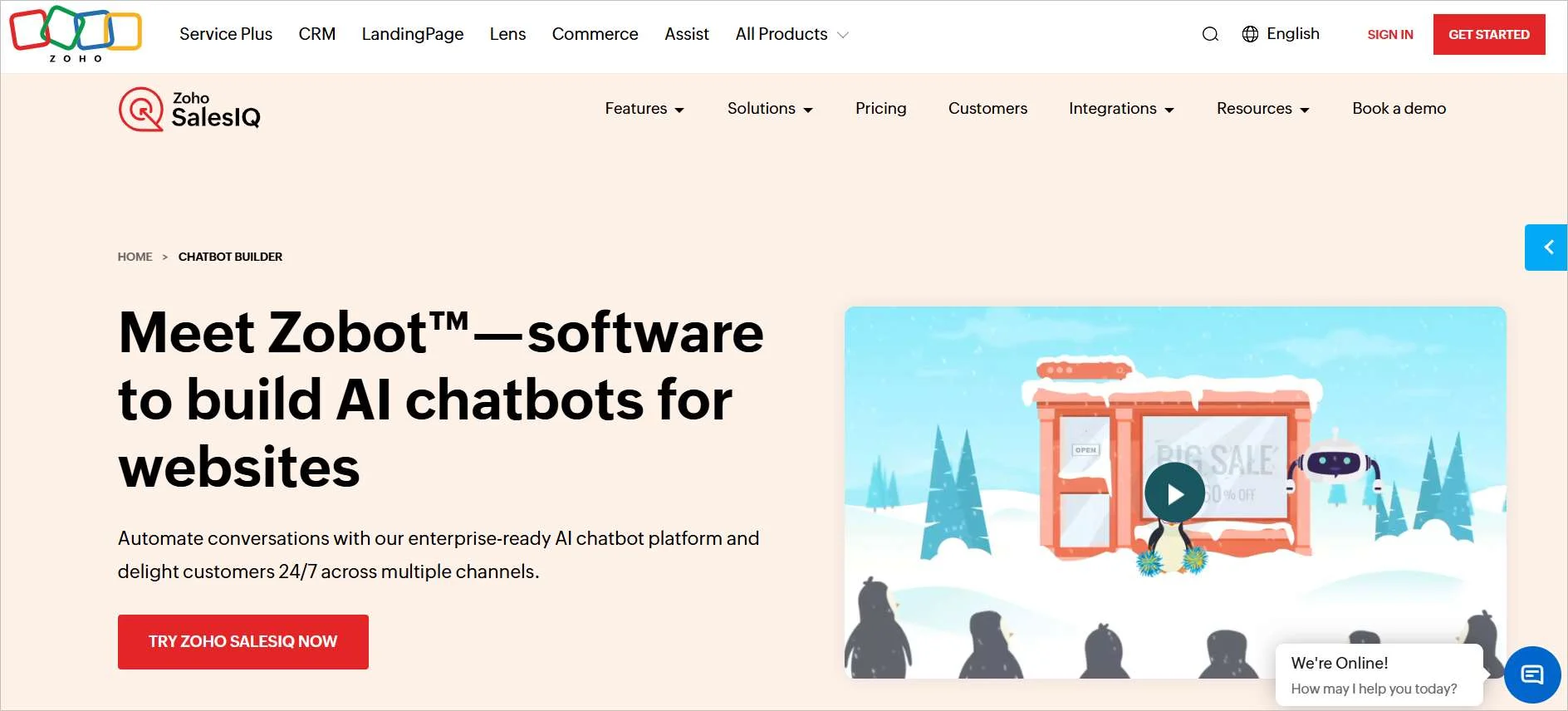Open the live chat bubble icon
The image size is (1568, 711).
[1532, 674]
